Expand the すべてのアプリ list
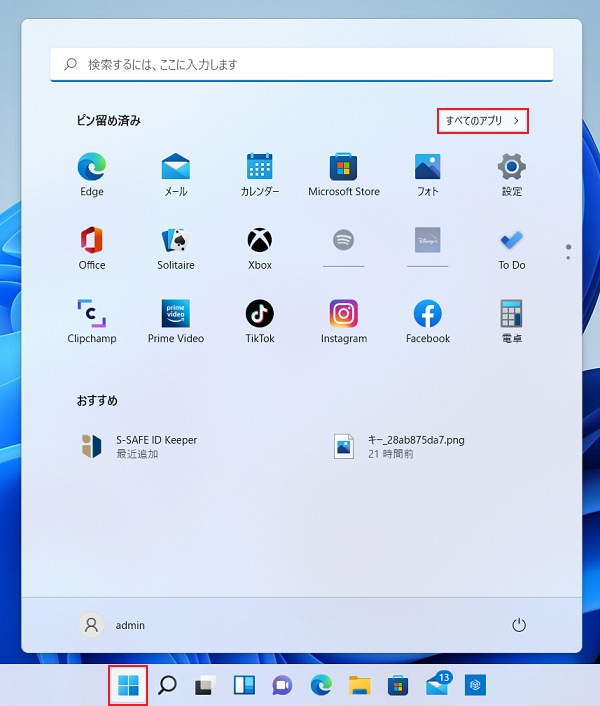 [483, 121]
